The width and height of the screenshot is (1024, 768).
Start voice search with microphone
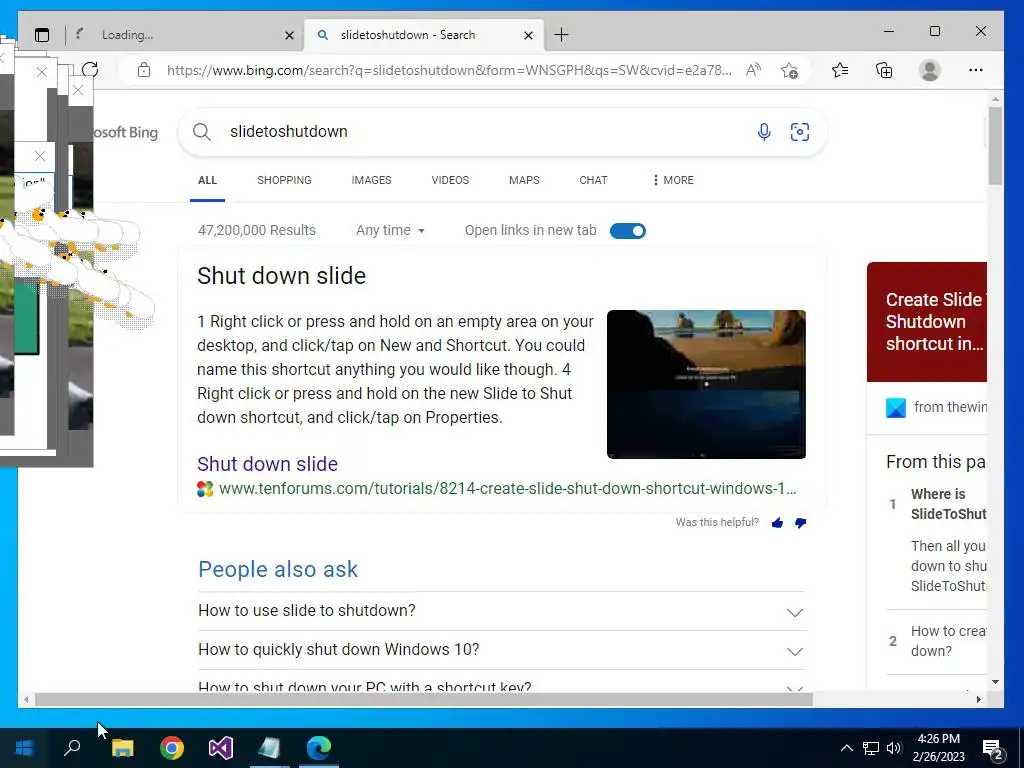click(763, 132)
